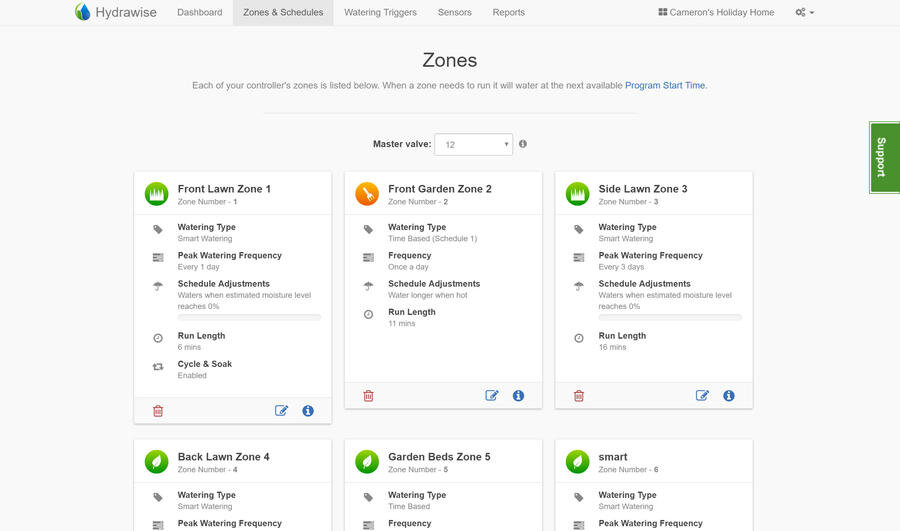The height and width of the screenshot is (531, 900).
Task: Click the smart zone 6 leaf icon
Action: pos(577,462)
